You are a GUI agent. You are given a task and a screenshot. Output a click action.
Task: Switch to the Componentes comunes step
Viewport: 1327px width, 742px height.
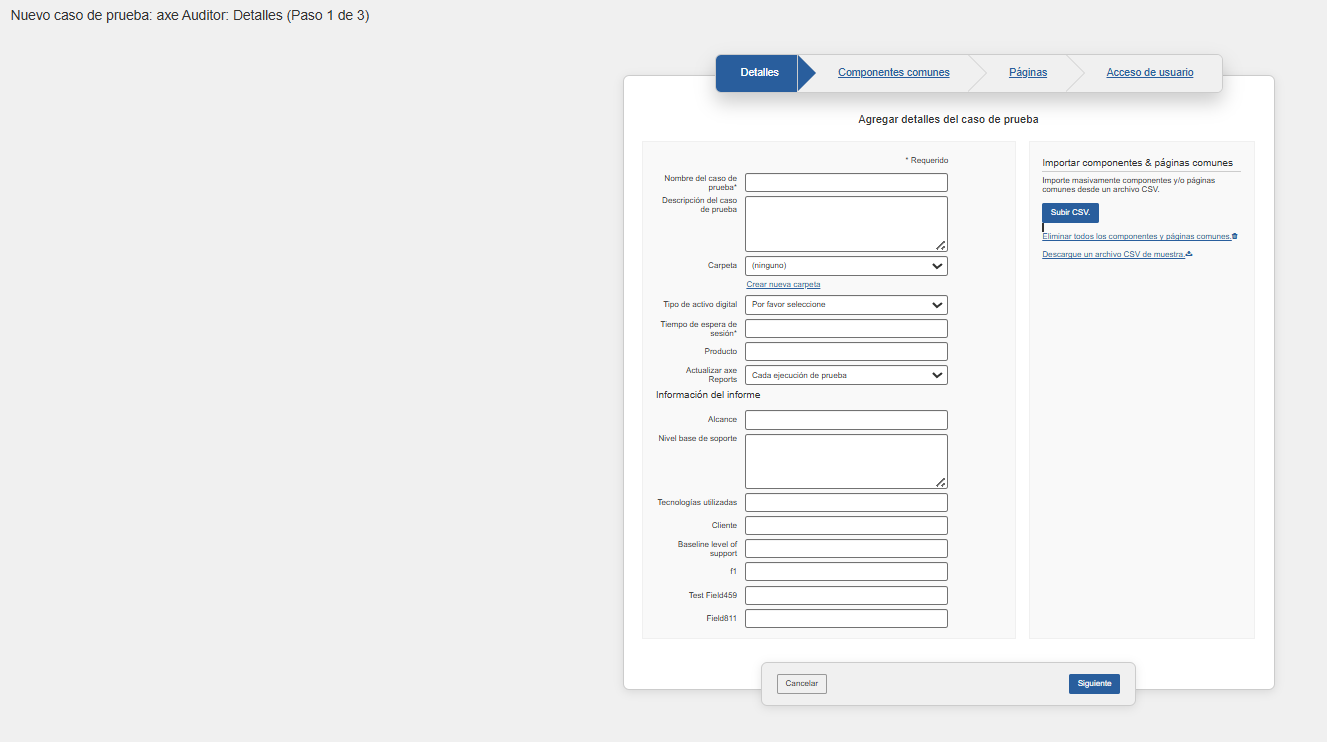click(x=893, y=73)
